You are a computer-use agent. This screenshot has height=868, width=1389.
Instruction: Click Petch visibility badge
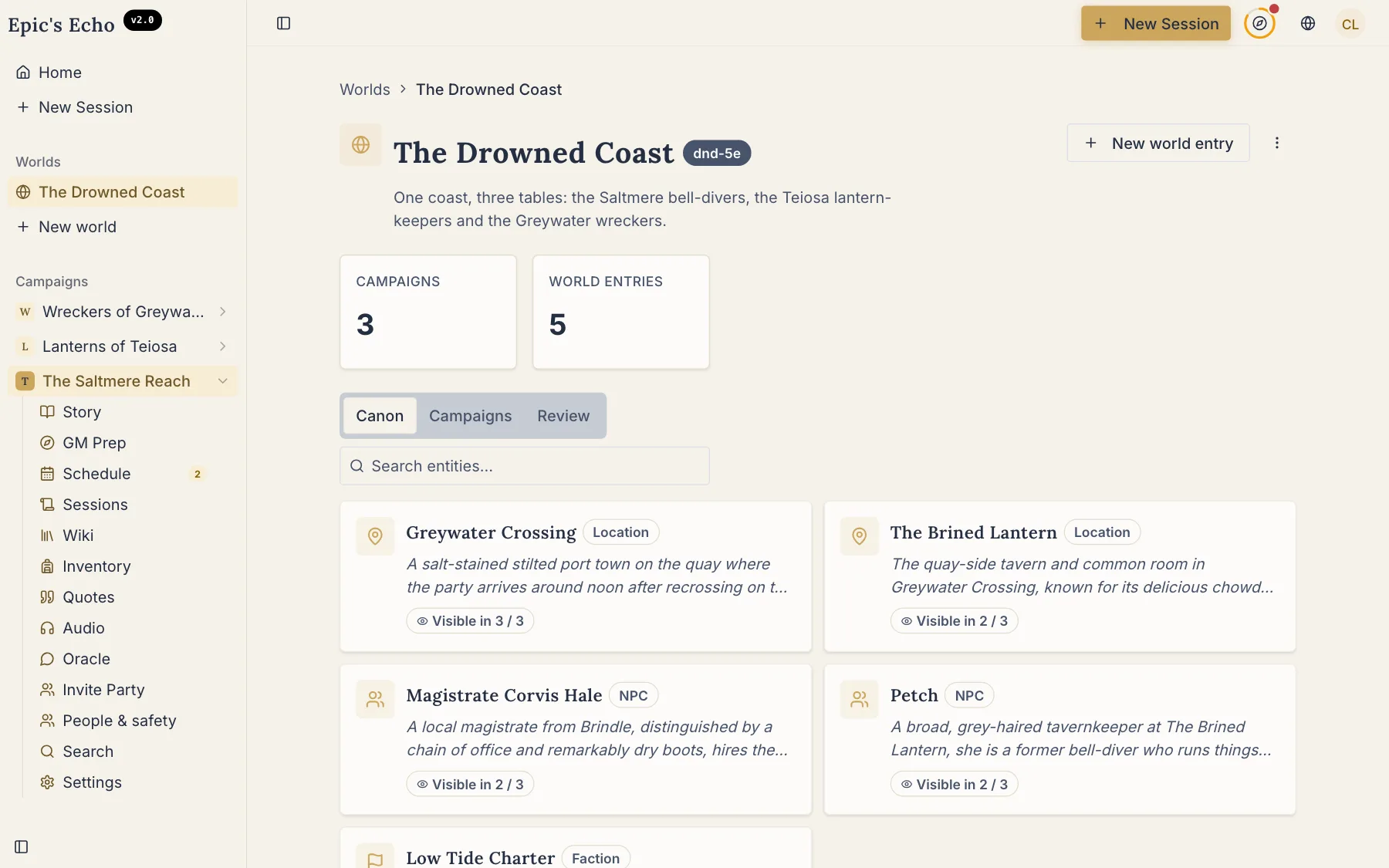point(954,784)
